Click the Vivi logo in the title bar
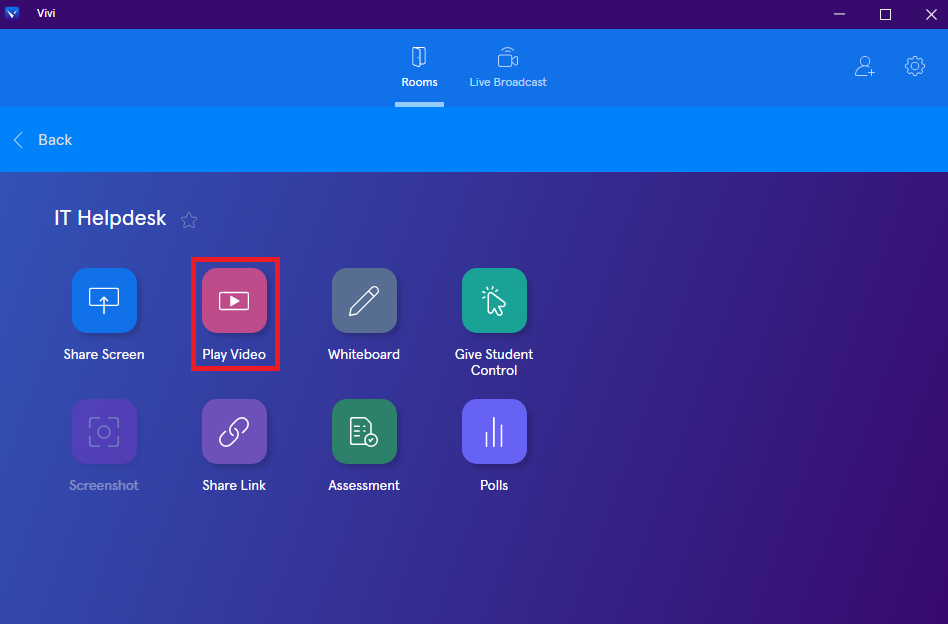 click(13, 14)
